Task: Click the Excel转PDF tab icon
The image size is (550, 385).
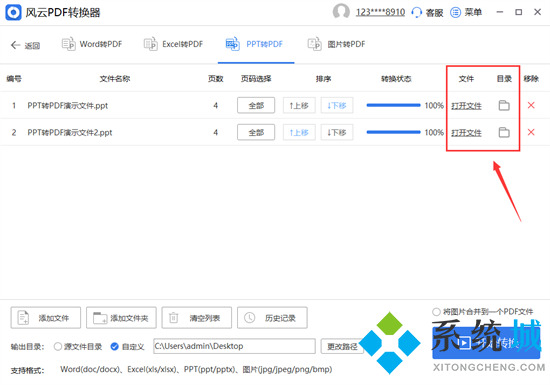Action: coord(150,44)
